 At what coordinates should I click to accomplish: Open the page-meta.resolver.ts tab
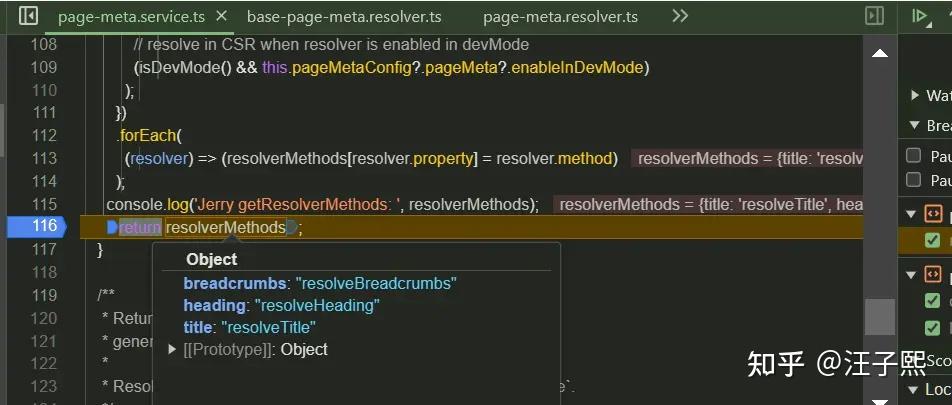[560, 17]
